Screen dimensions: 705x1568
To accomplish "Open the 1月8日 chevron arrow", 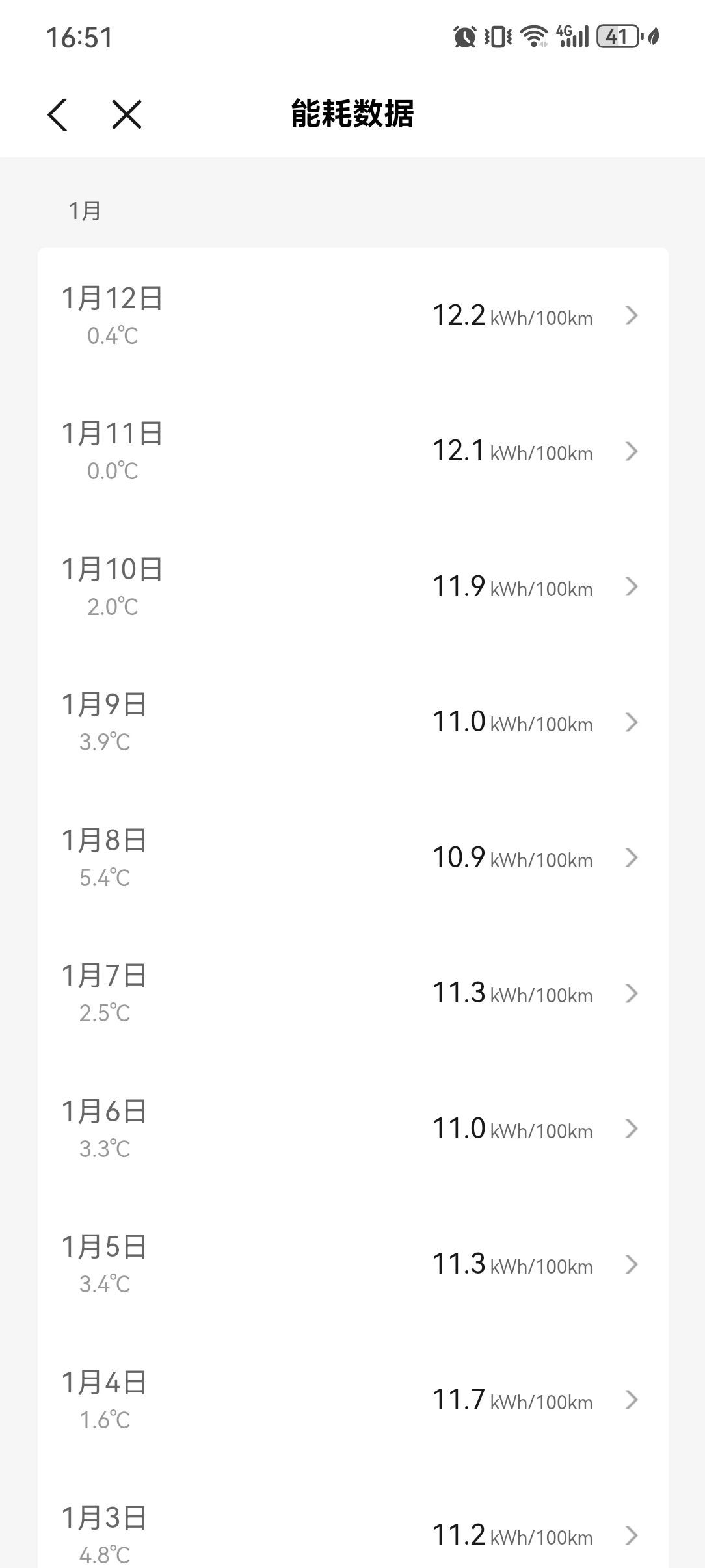I will (631, 858).
